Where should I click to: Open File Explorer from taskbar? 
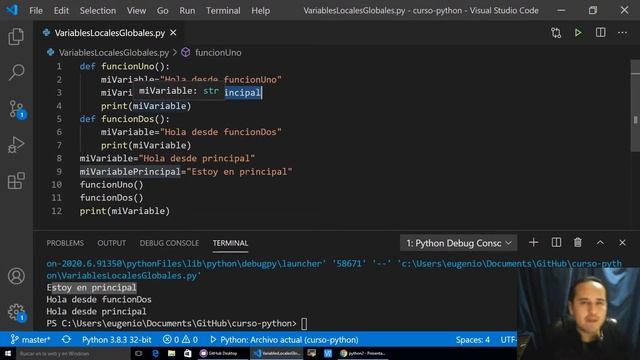[x=171, y=353]
